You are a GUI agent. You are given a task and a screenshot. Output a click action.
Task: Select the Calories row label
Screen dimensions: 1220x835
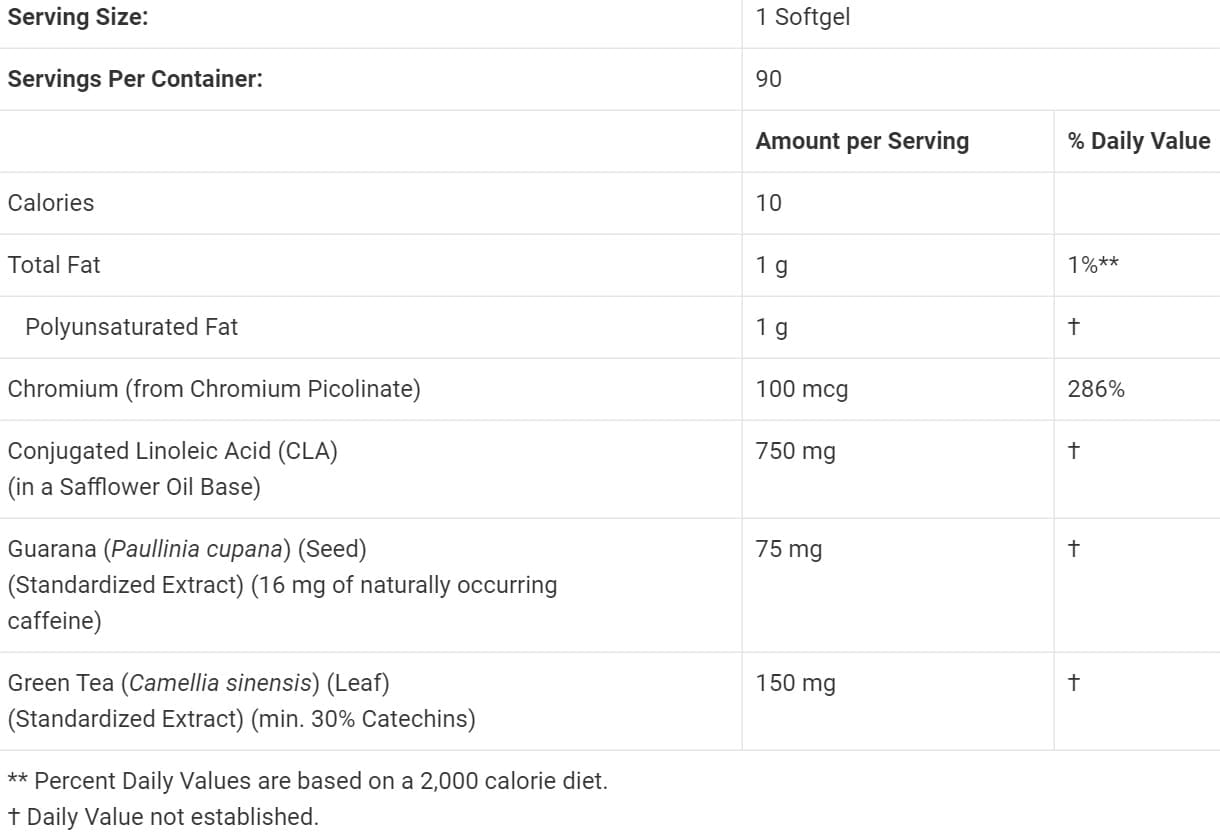point(51,203)
